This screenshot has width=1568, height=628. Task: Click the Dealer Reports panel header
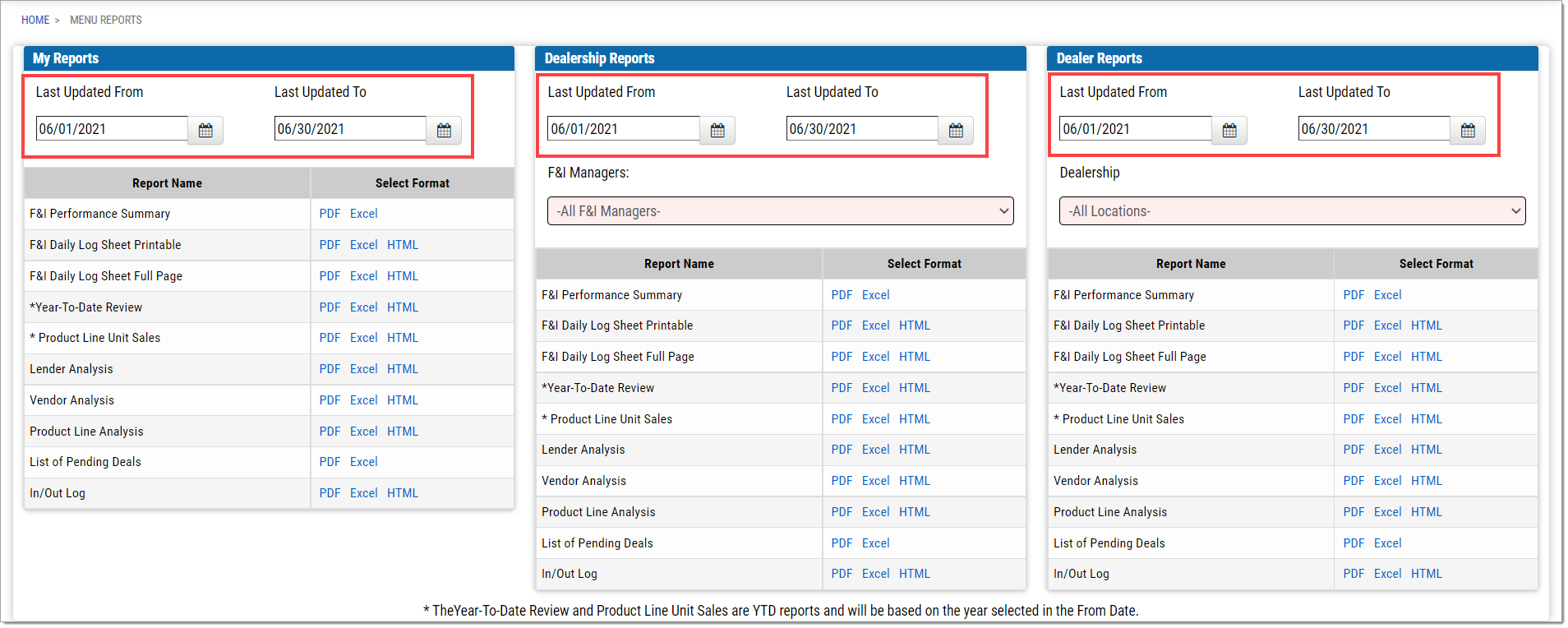1293,58
